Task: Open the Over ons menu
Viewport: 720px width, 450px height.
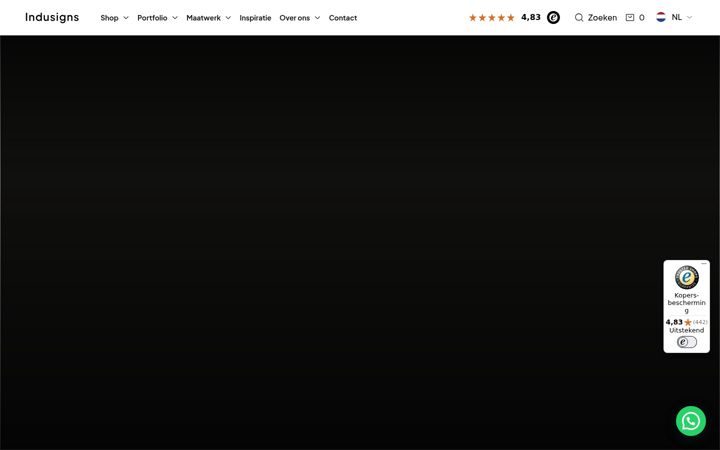Action: coord(294,18)
